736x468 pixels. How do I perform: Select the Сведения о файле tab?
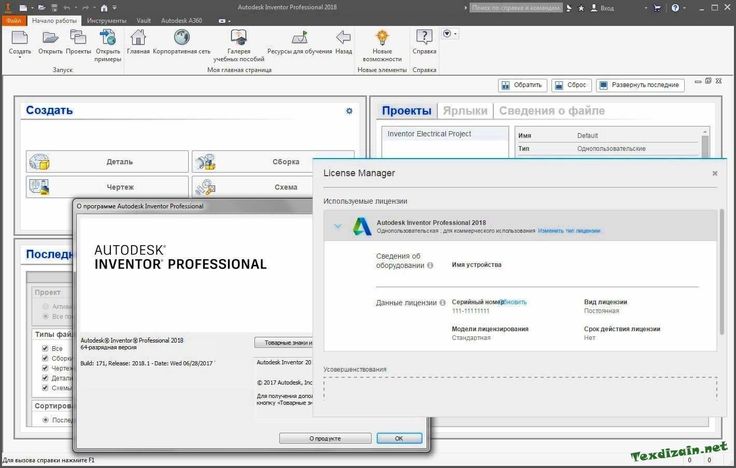coord(552,111)
